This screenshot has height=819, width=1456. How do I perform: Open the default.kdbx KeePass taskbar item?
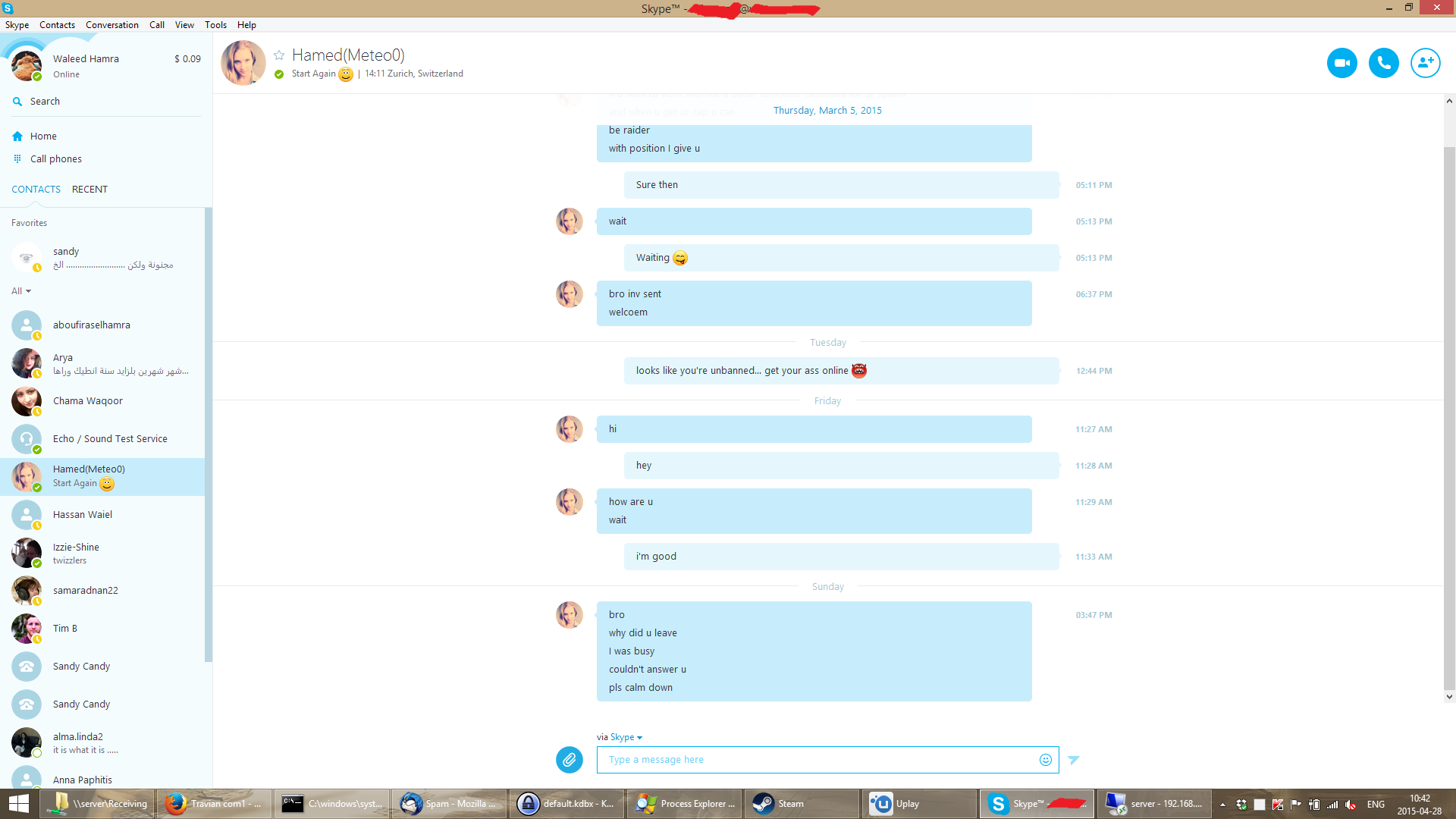tap(566, 804)
